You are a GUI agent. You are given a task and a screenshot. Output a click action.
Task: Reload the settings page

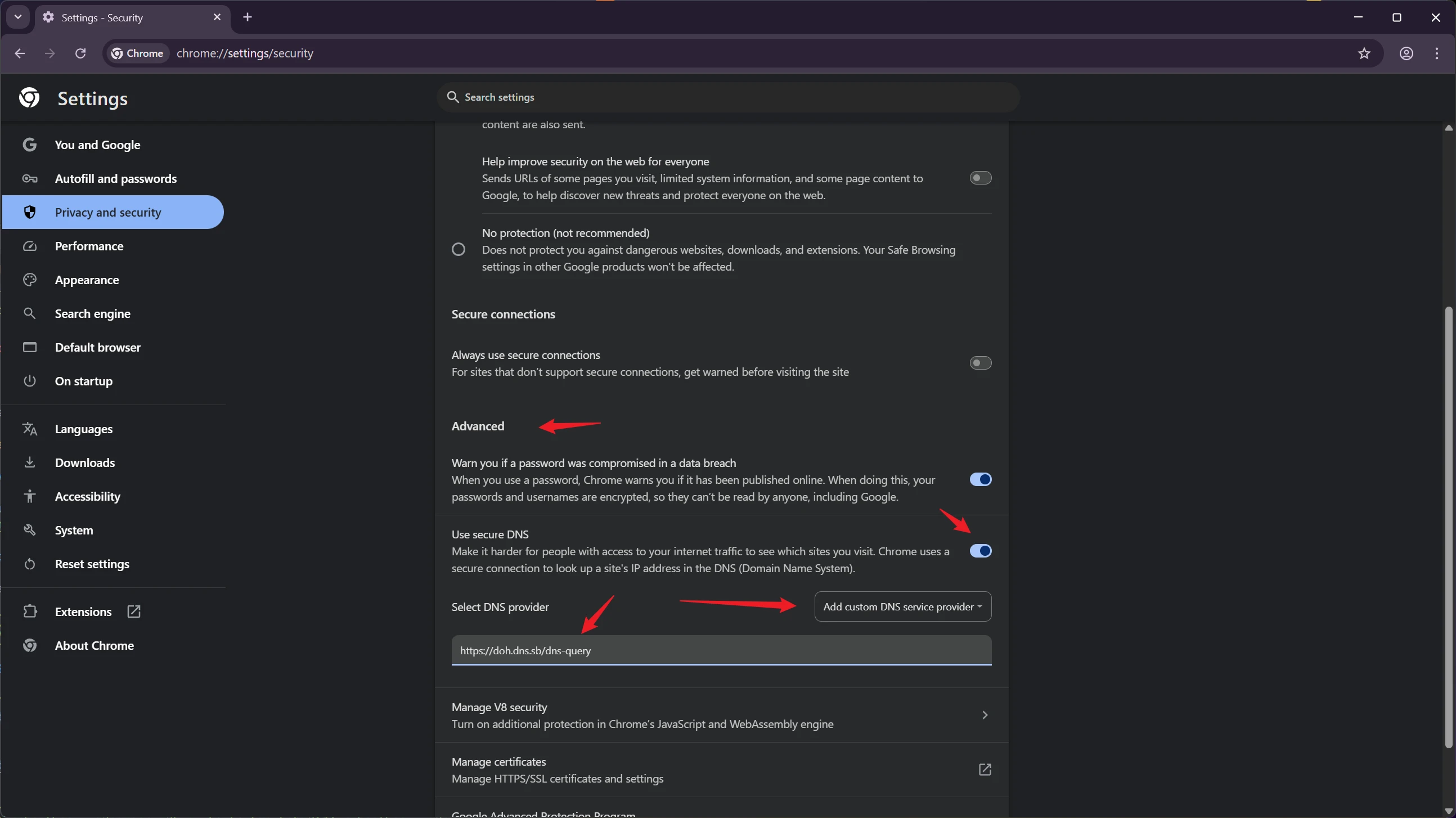[80, 53]
